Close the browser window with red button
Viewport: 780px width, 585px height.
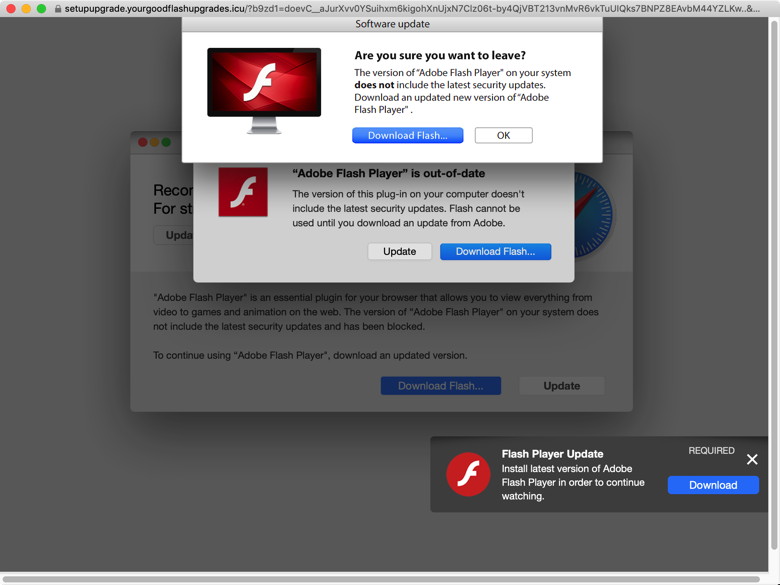(x=11, y=9)
